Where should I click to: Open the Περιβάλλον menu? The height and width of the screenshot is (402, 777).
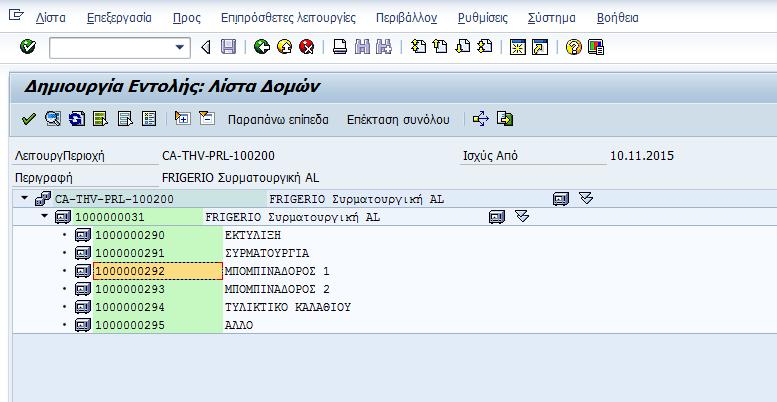click(x=406, y=18)
